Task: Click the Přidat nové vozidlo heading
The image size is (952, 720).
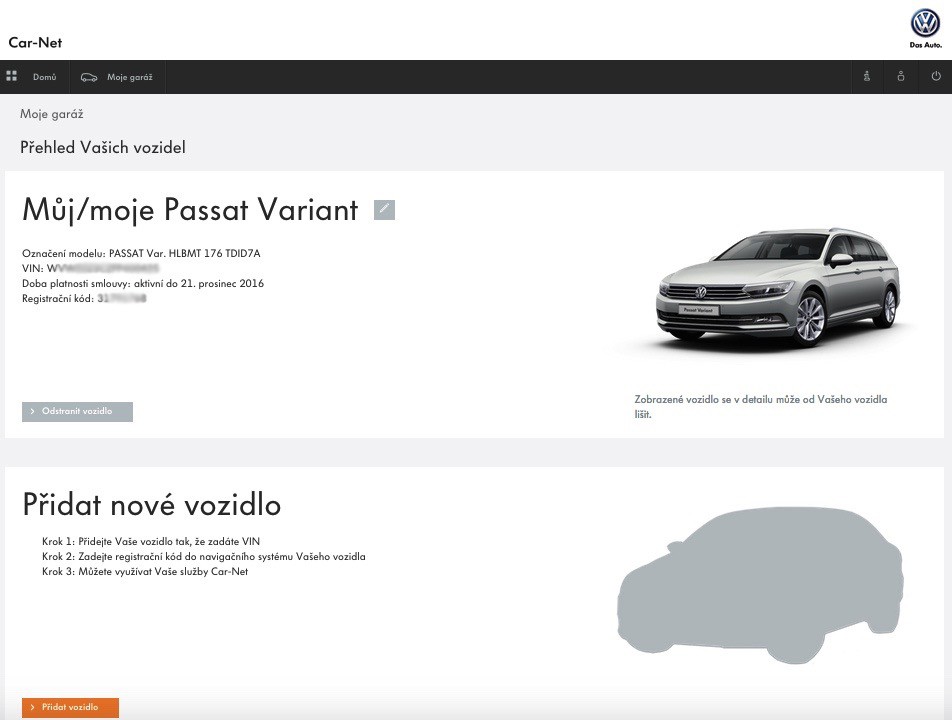Action: tap(152, 504)
